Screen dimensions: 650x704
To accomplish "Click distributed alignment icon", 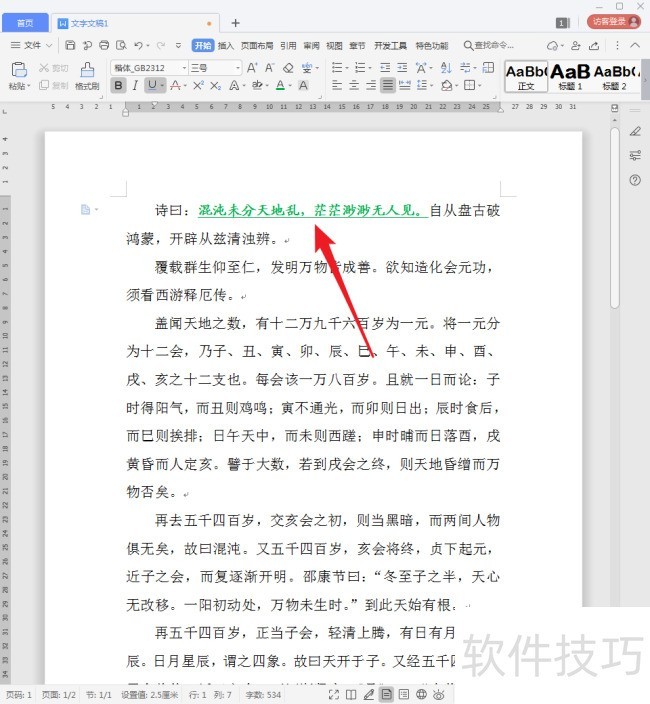I will (405, 85).
